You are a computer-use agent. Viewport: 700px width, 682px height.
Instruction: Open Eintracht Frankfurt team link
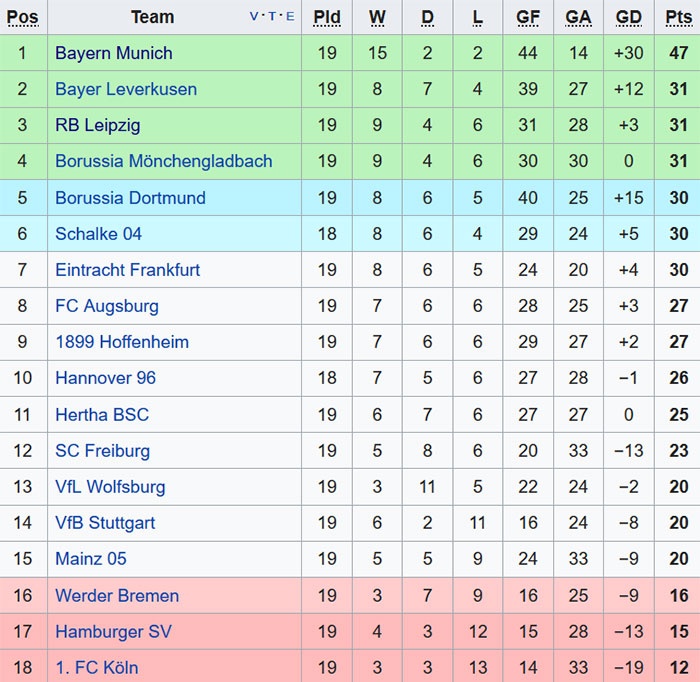click(127, 270)
